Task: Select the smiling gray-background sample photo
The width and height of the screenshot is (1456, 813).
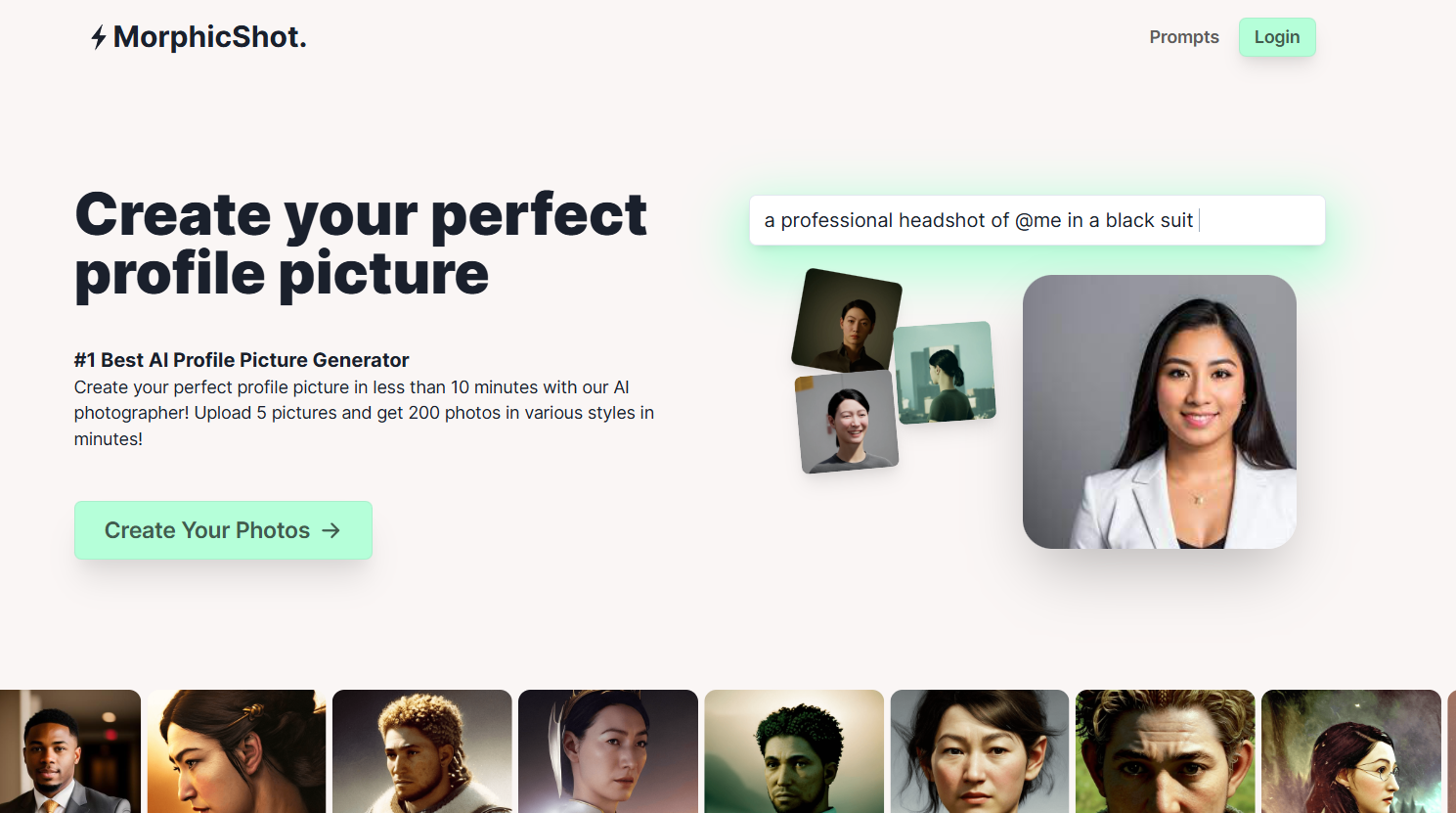Action: (x=847, y=423)
